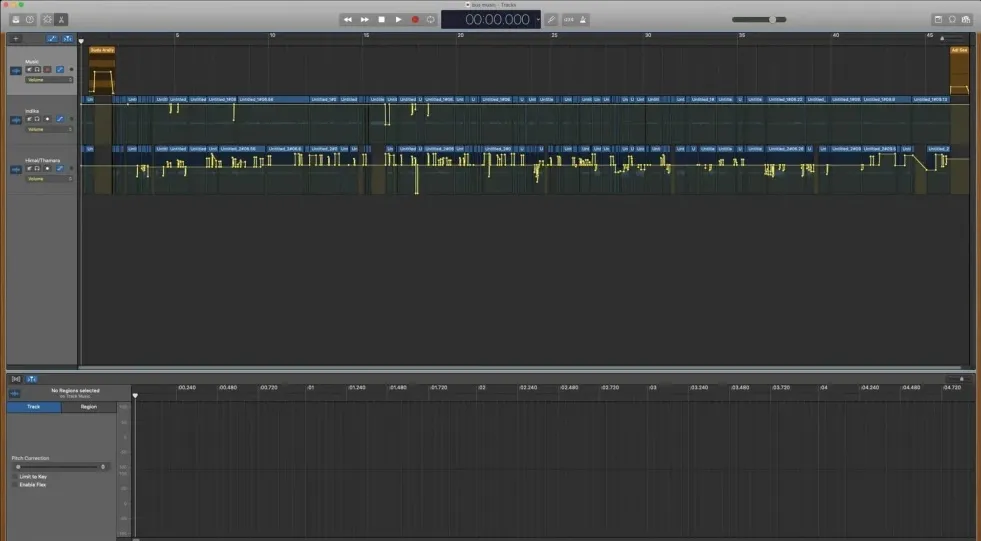Viewport: 981px width, 541px height.
Task: Click the editor track waveform icon
Action: (x=14, y=393)
